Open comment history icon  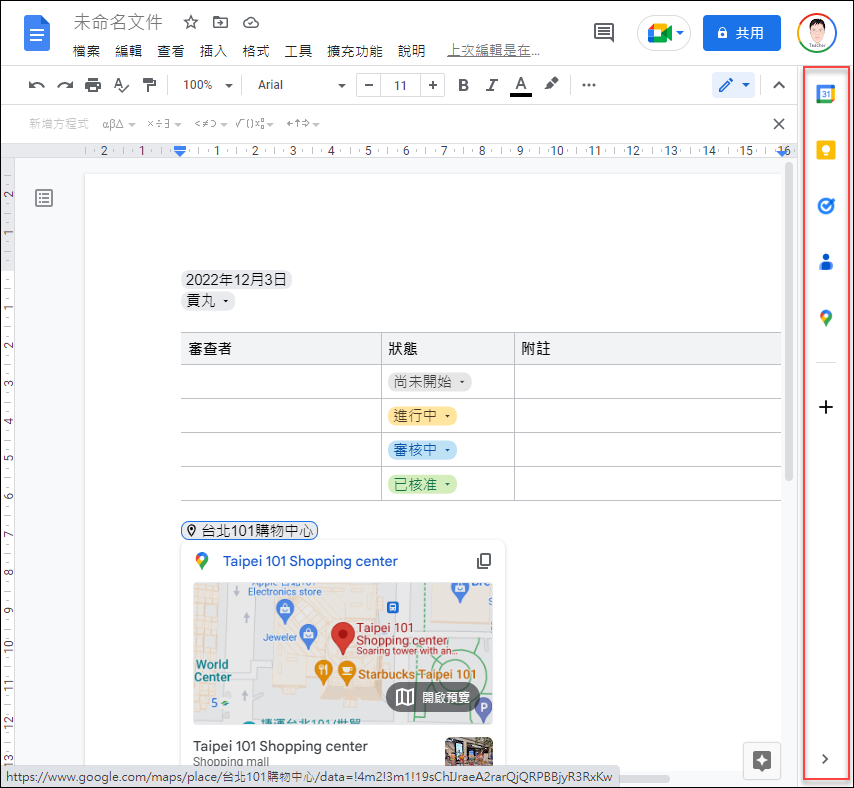coord(604,33)
